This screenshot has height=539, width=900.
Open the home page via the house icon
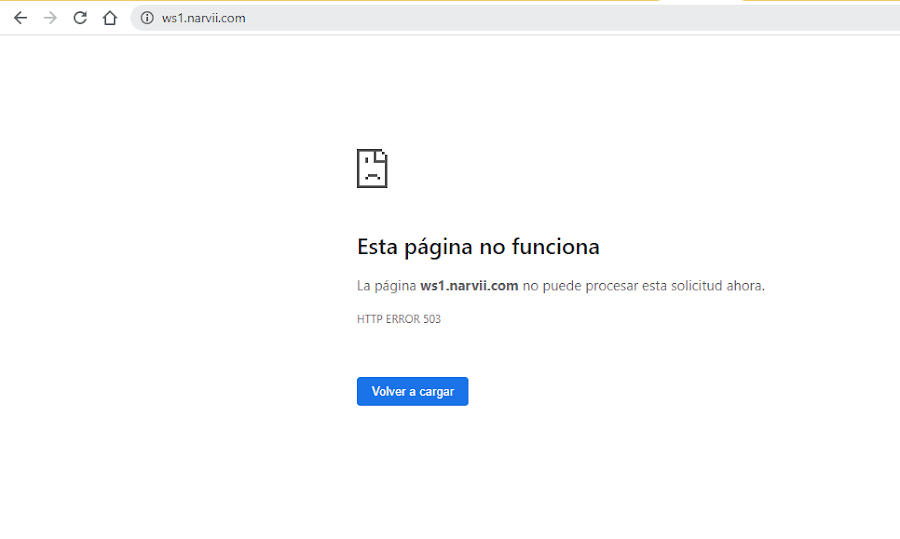110,18
